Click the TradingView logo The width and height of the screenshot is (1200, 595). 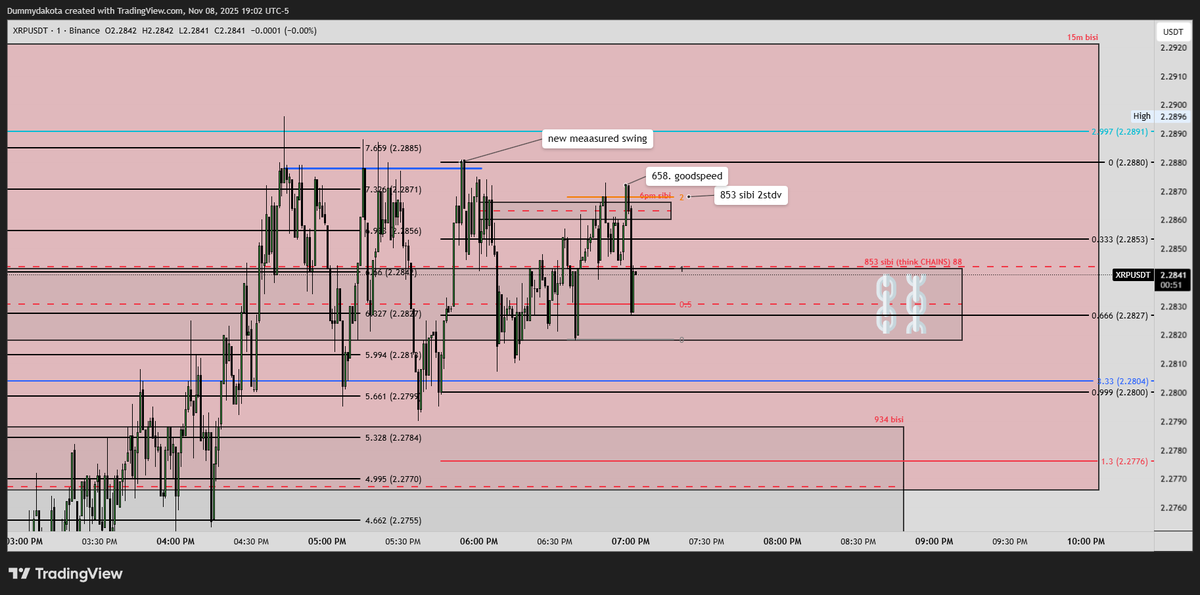(65, 574)
